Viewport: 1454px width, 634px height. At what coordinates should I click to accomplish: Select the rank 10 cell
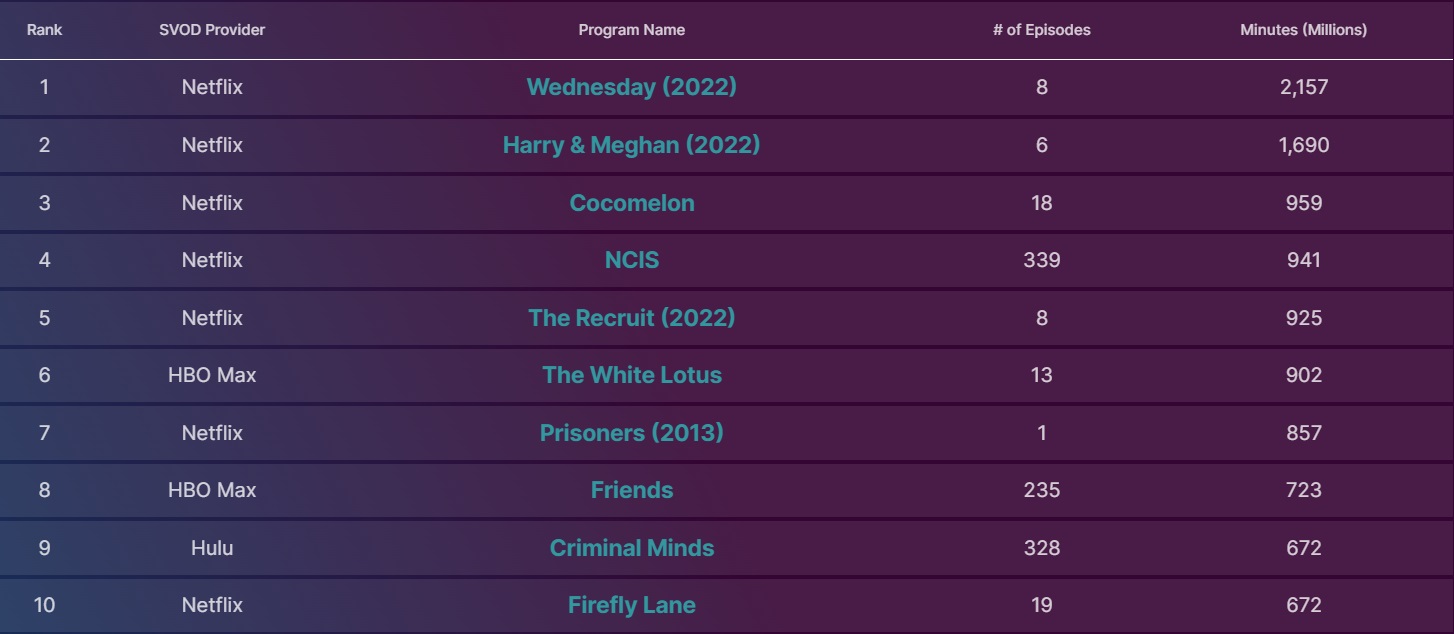pyautogui.click(x=44, y=605)
